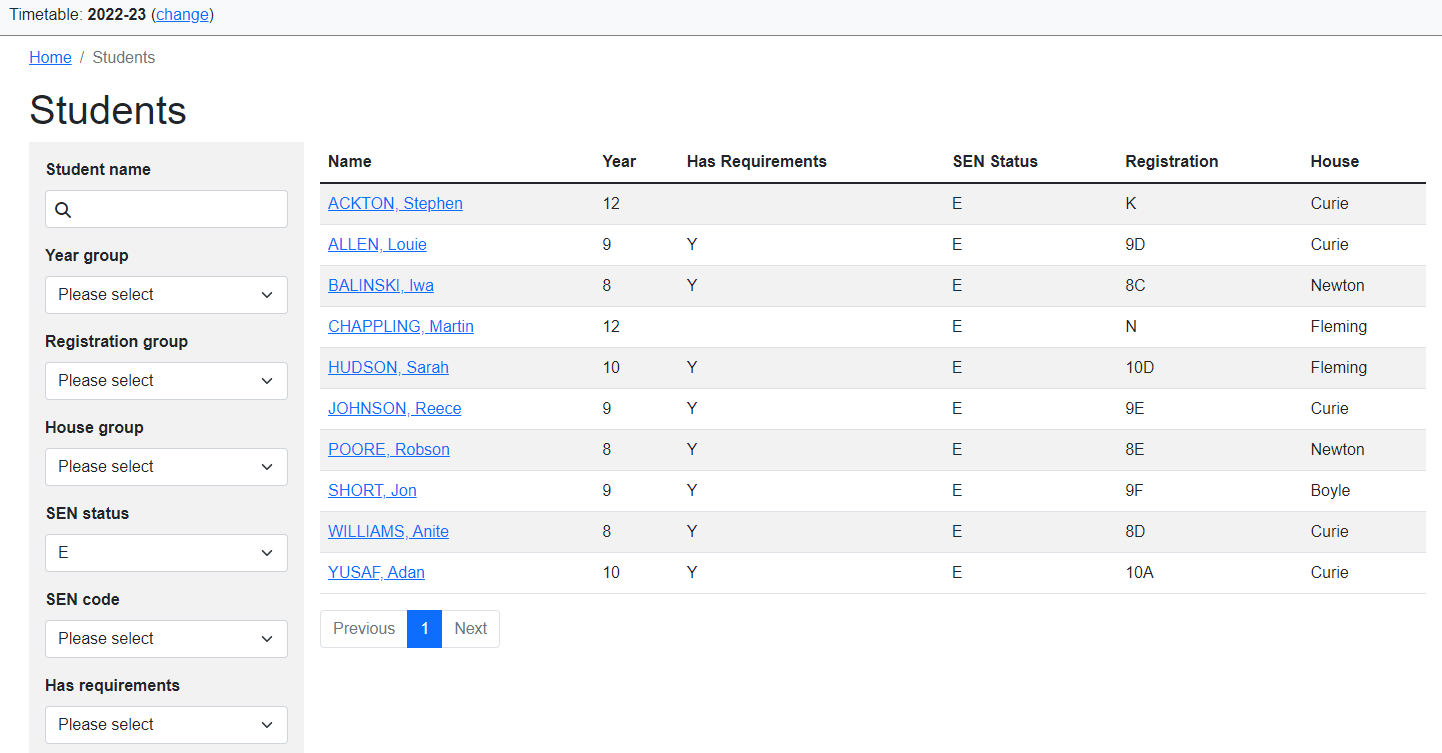View BALINSKI, Iwa's profile
1442x753 pixels.
380,286
